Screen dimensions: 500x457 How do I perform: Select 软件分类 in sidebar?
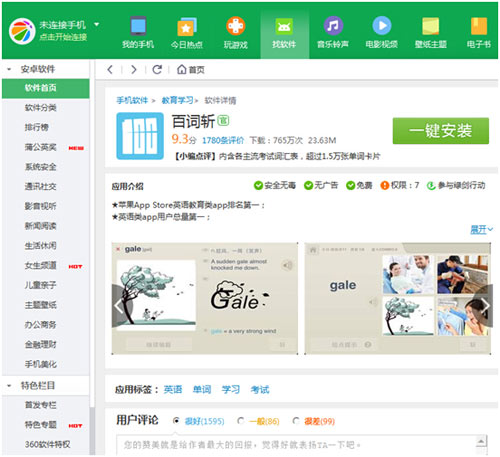coord(41,108)
